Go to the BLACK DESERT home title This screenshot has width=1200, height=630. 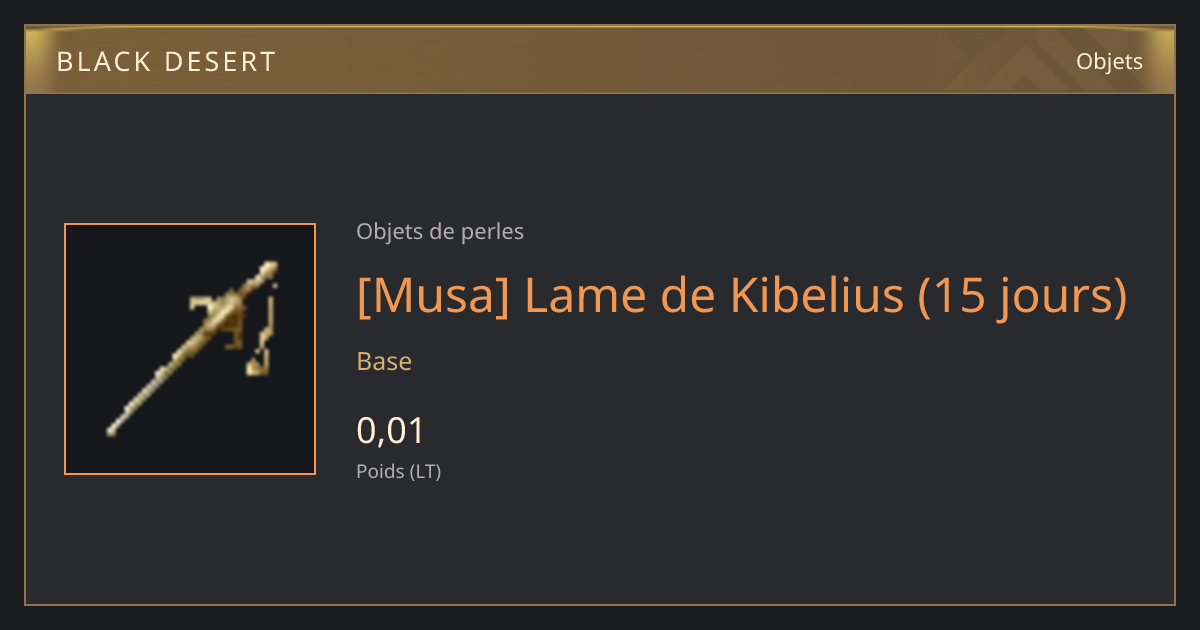pyautogui.click(x=166, y=62)
